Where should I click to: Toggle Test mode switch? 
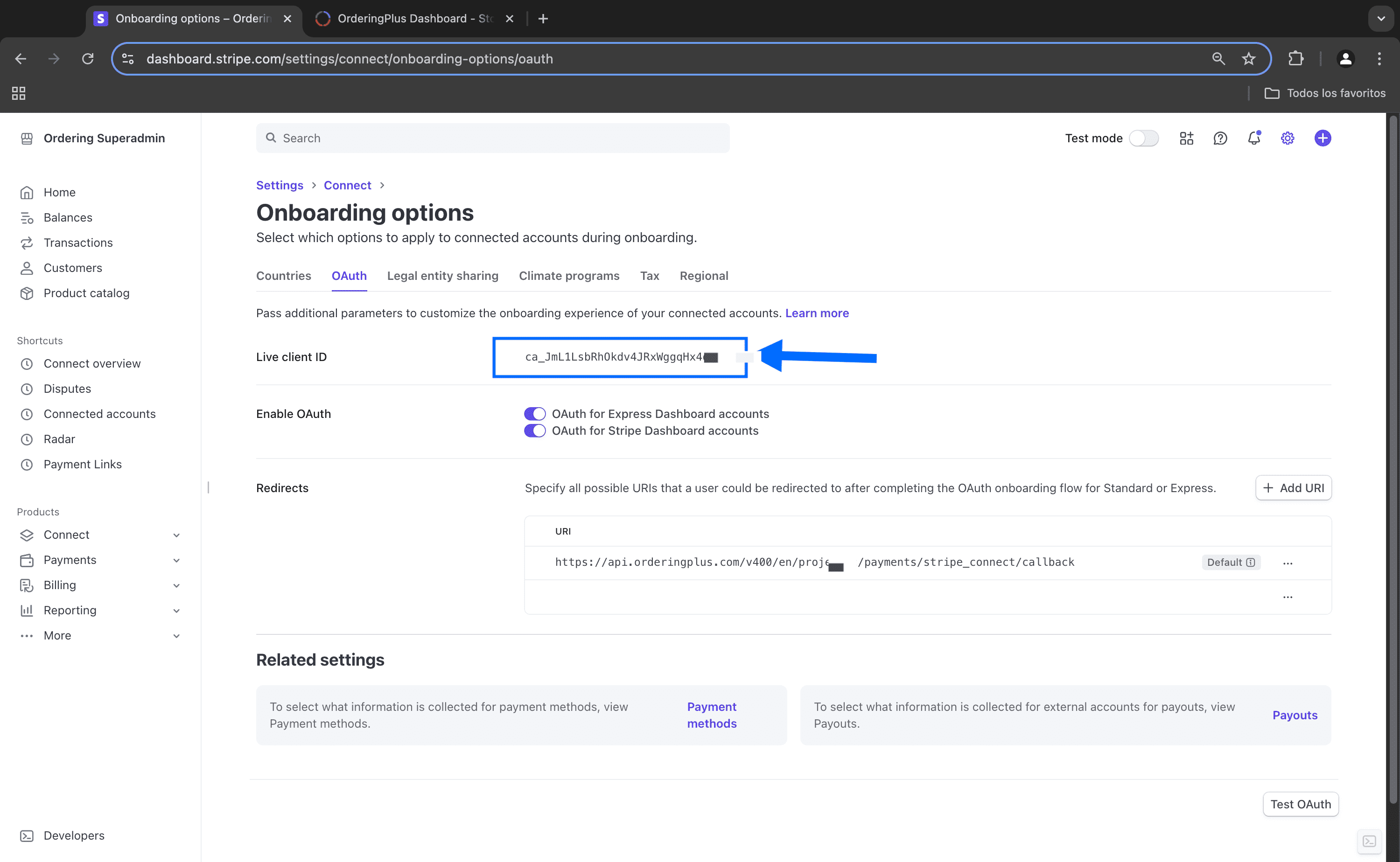[1144, 138]
